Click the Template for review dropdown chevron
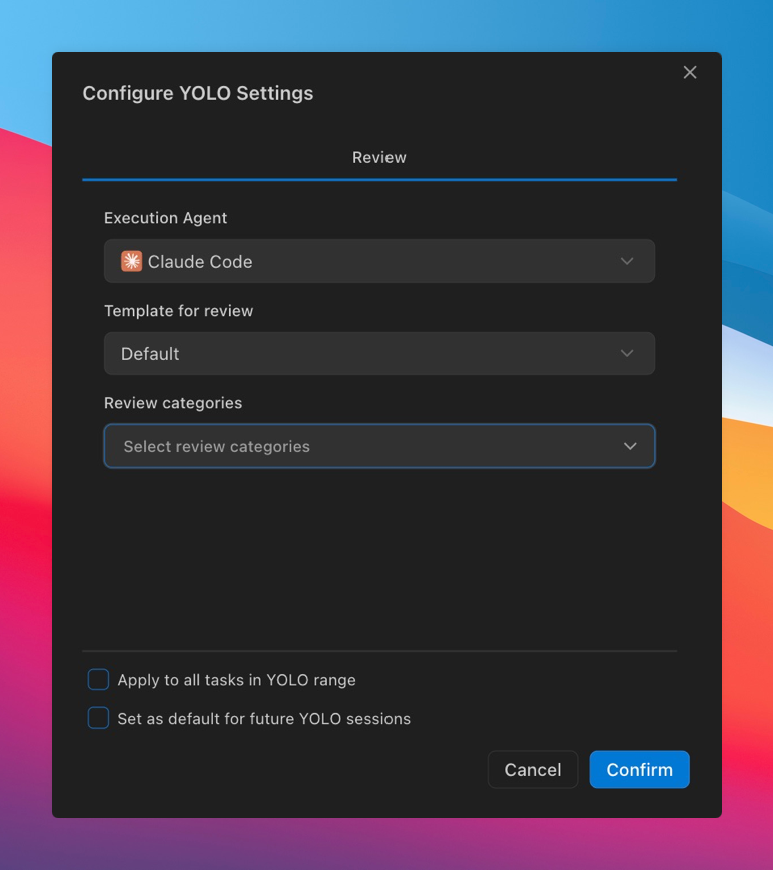The image size is (773, 870). tap(628, 353)
